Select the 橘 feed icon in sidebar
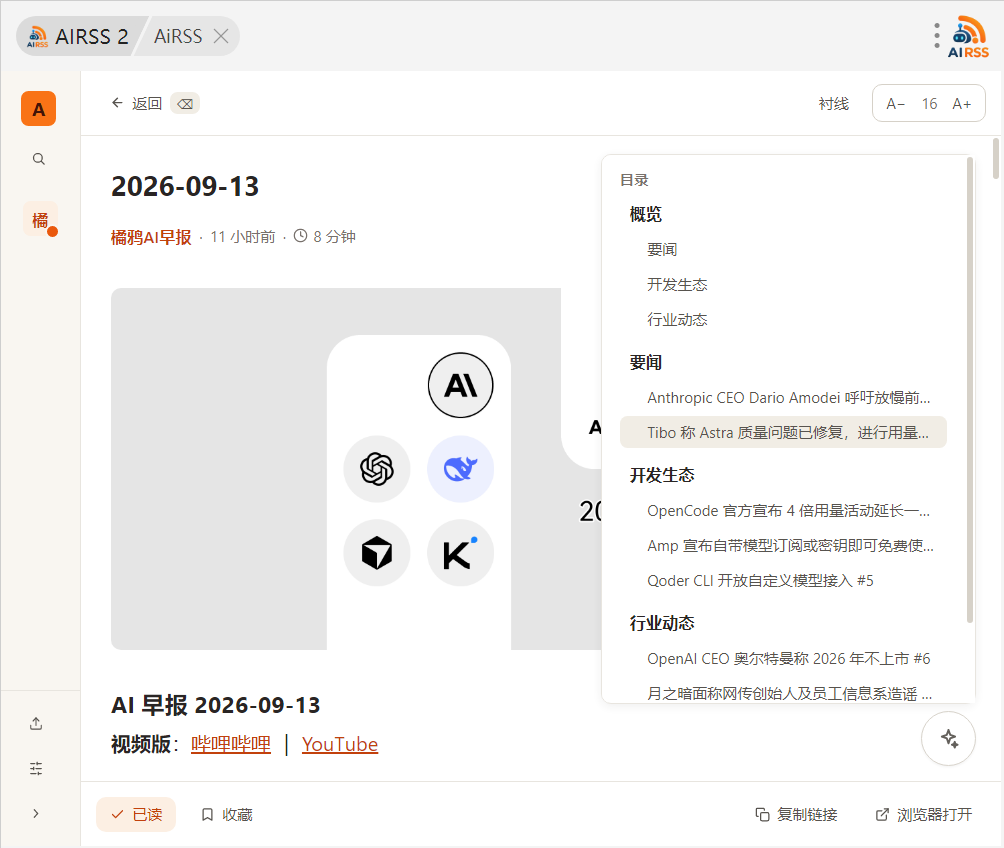 point(40,220)
